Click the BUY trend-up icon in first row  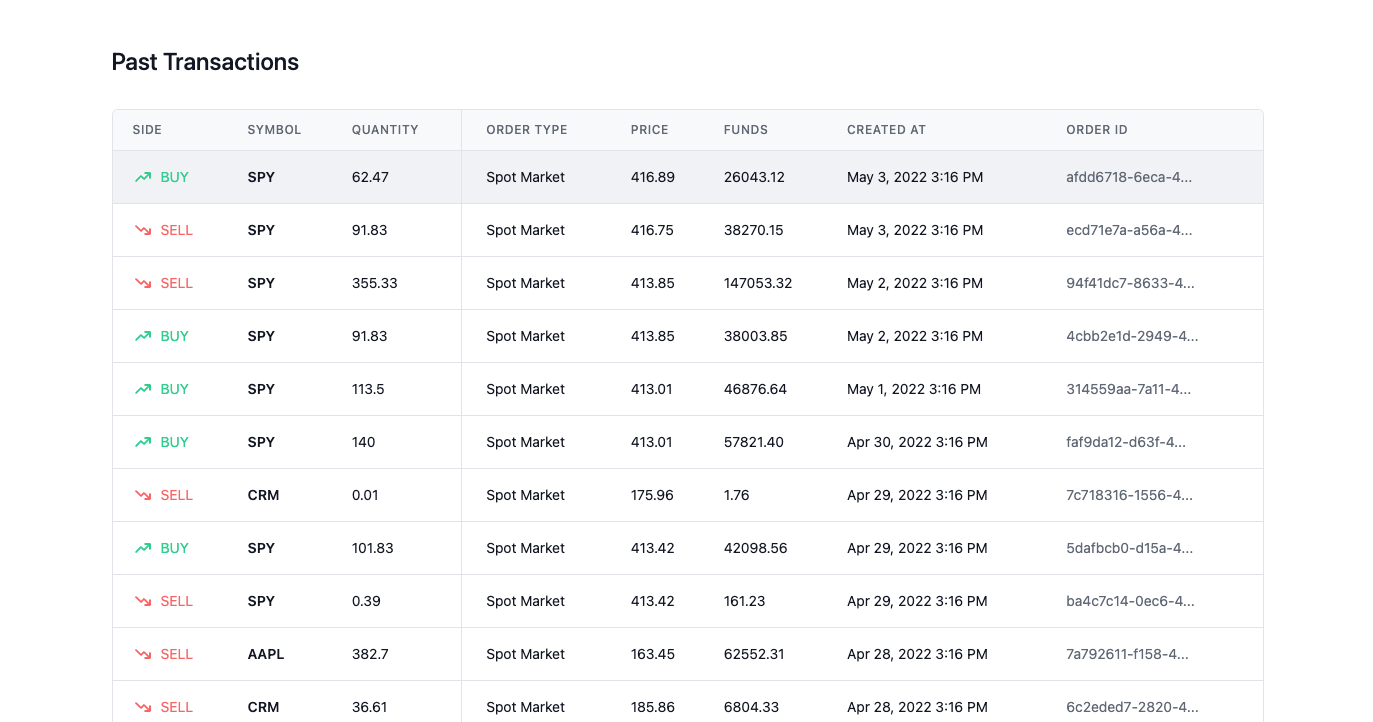pos(143,177)
